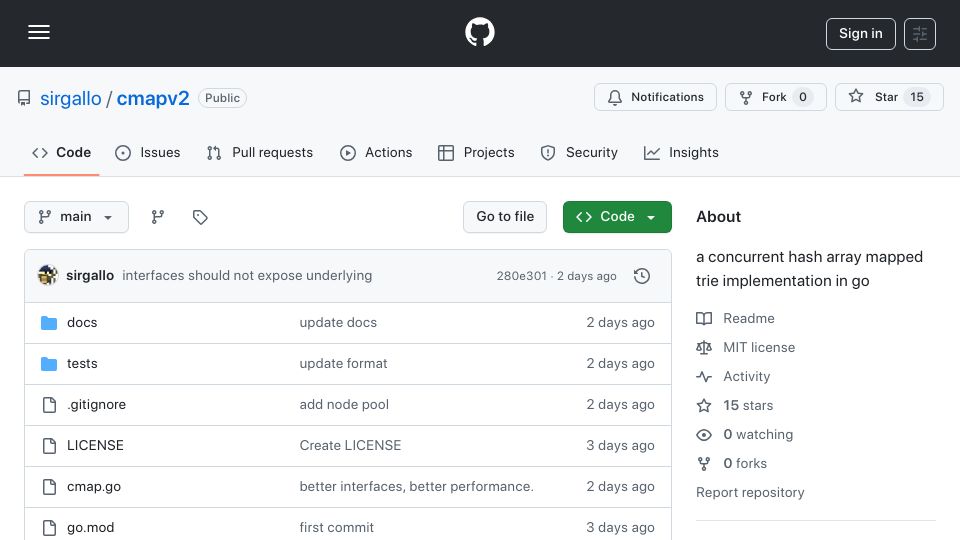Click the .gitignore file icon
This screenshot has width=960, height=540.
49,405
